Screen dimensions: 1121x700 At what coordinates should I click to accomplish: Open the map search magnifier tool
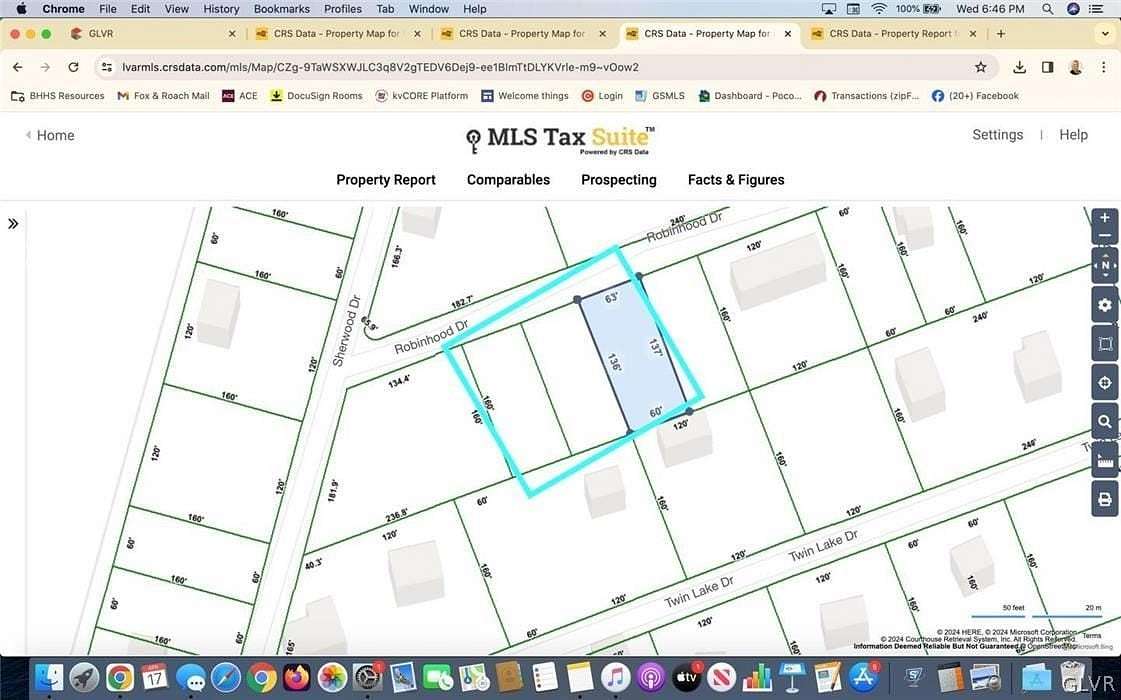click(x=1104, y=421)
